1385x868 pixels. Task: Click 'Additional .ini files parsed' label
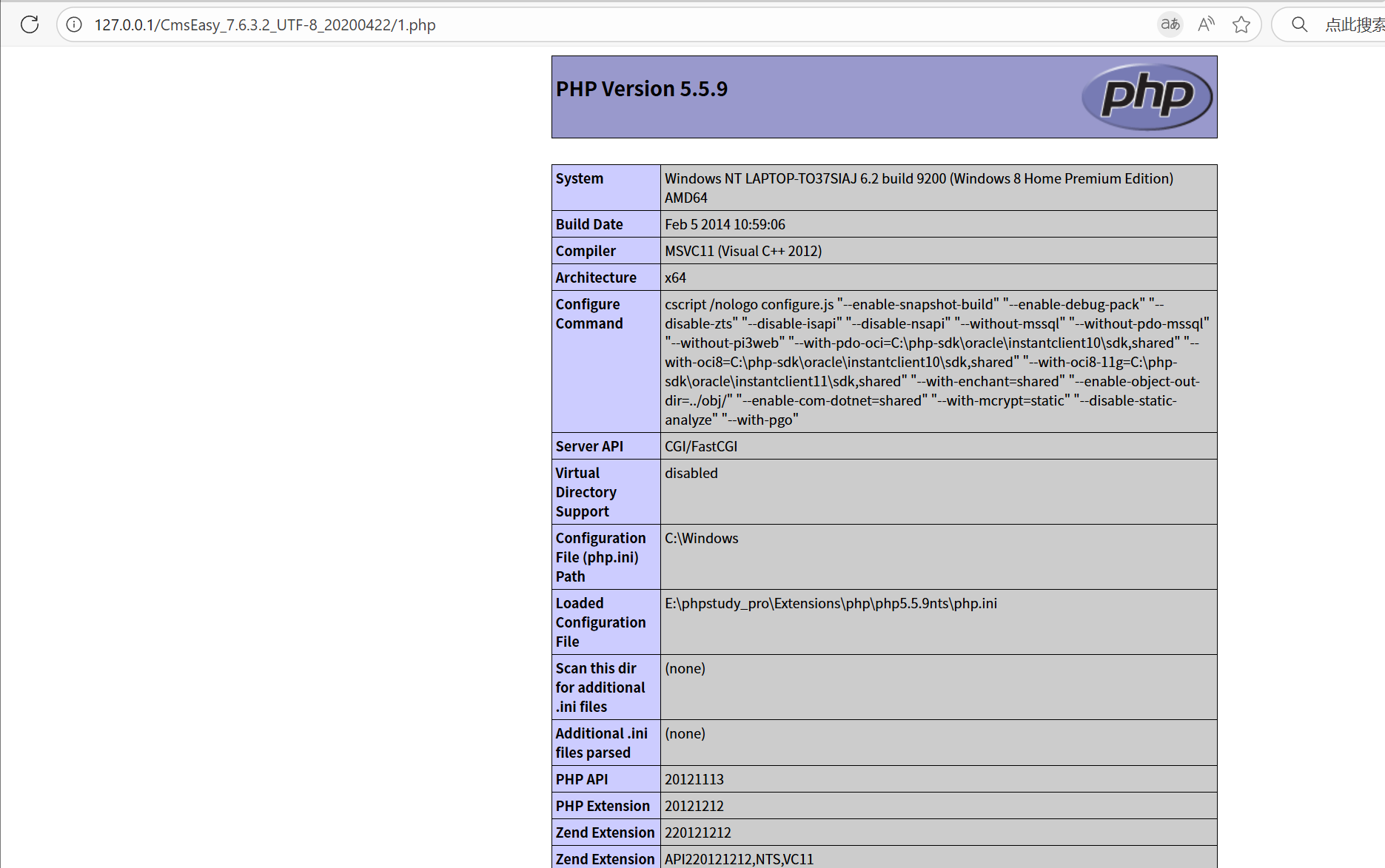coord(602,743)
